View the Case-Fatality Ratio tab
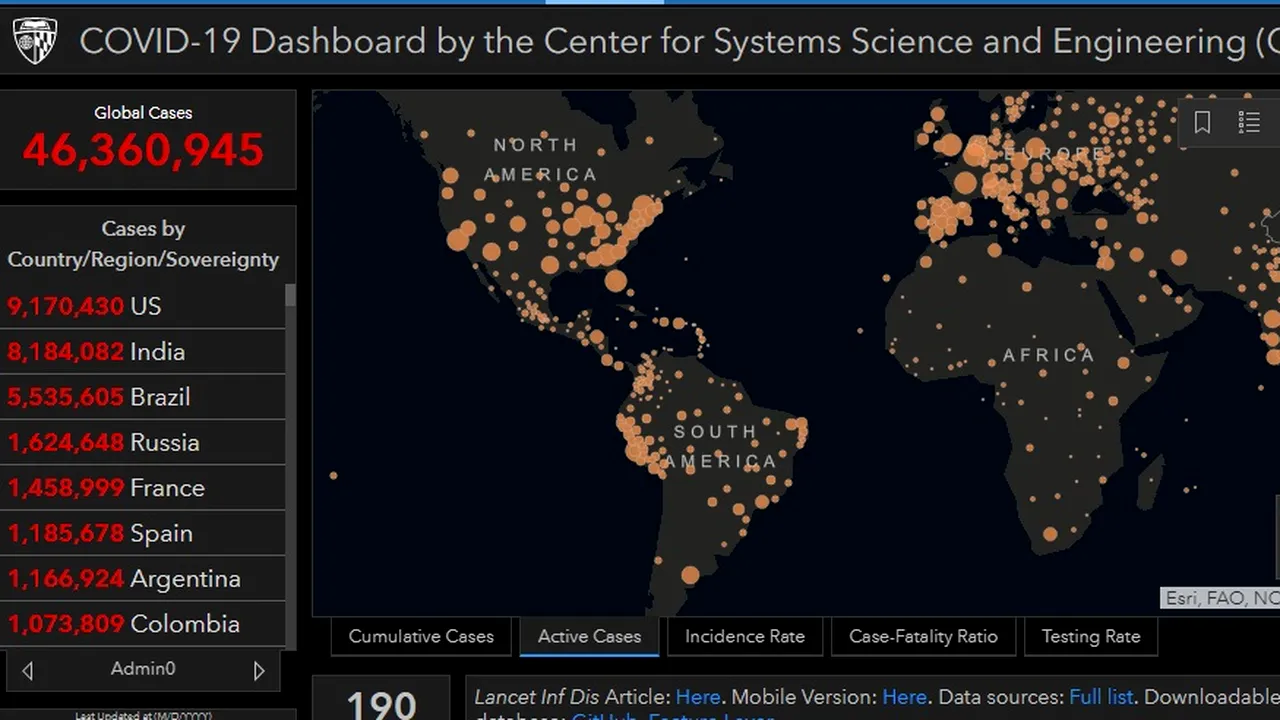This screenshot has height=720, width=1280. [x=923, y=636]
